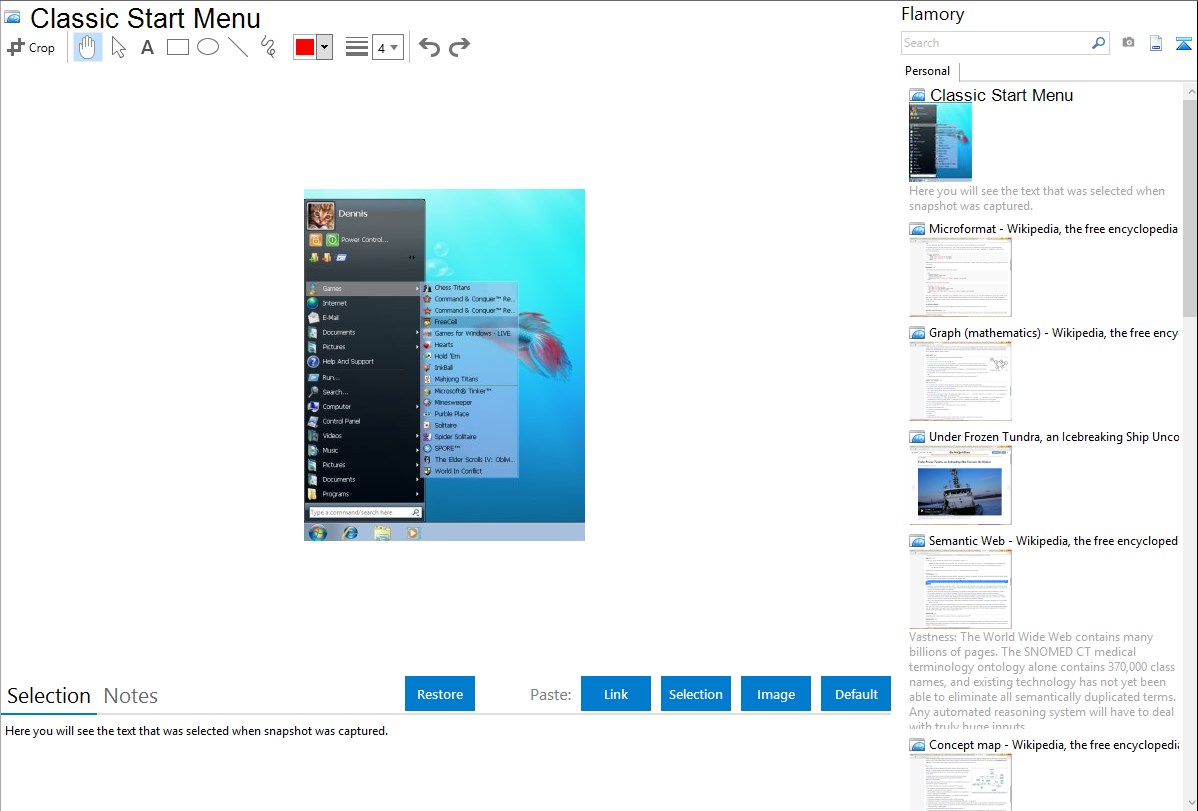Click the icon beside Under Frozen Tundra entry
The width and height of the screenshot is (1198, 811).
pyautogui.click(x=918, y=437)
